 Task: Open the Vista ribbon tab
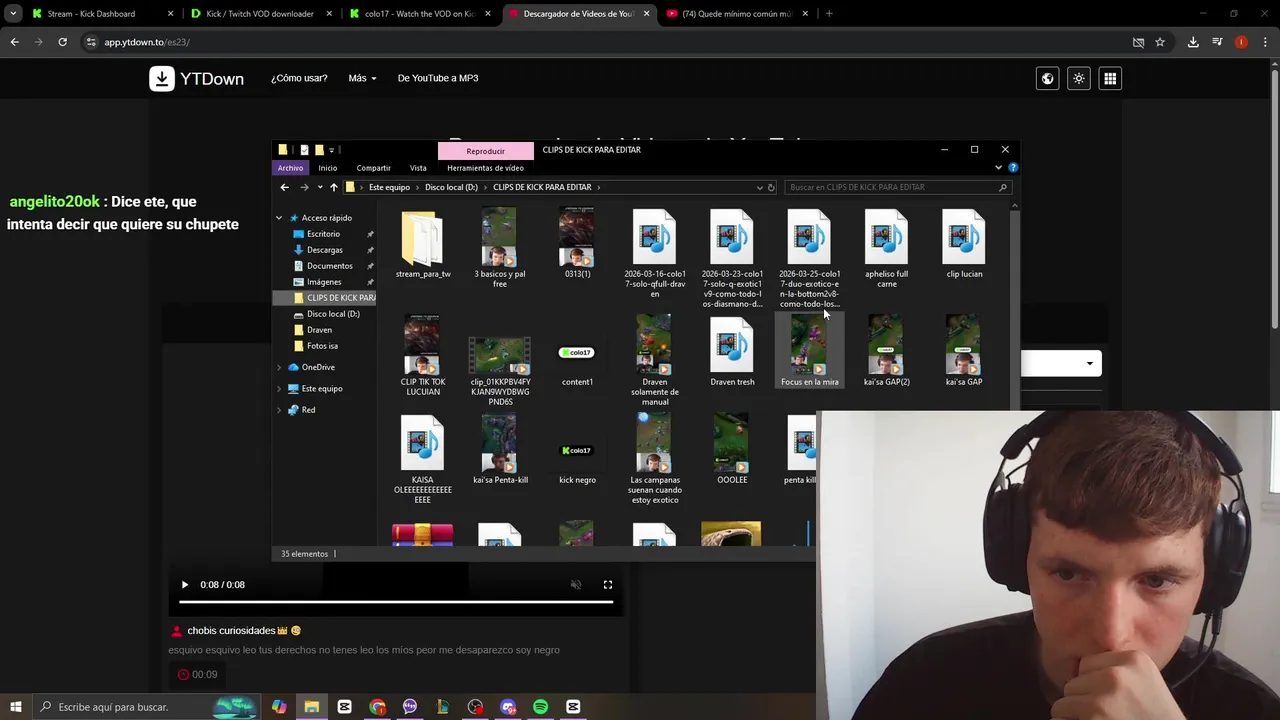click(418, 168)
